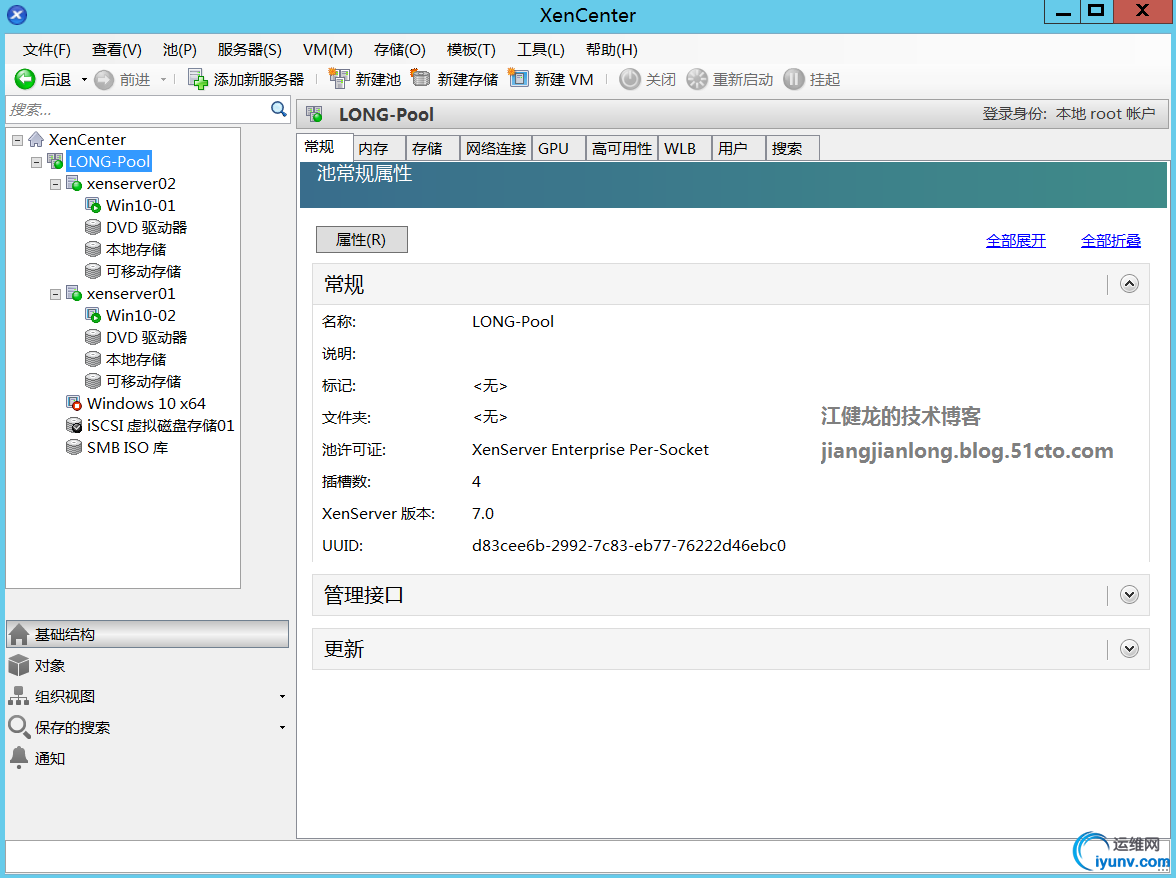The height and width of the screenshot is (878, 1176).
Task: Collapse the LONG-Pool tree node
Action: coord(36,161)
